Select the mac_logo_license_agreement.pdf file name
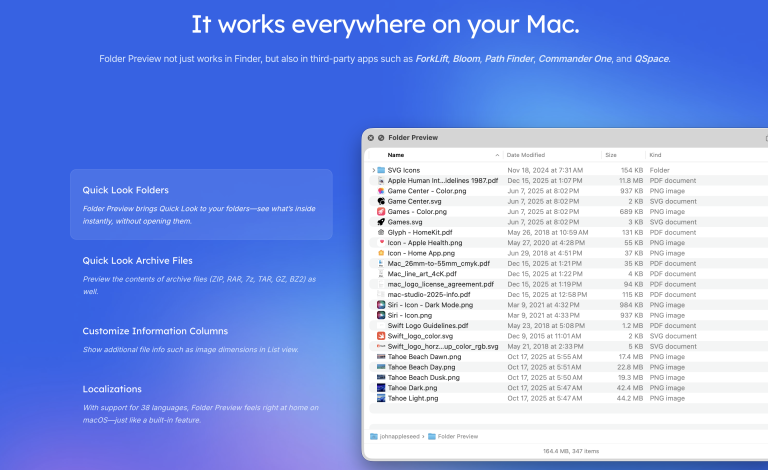 pos(441,284)
